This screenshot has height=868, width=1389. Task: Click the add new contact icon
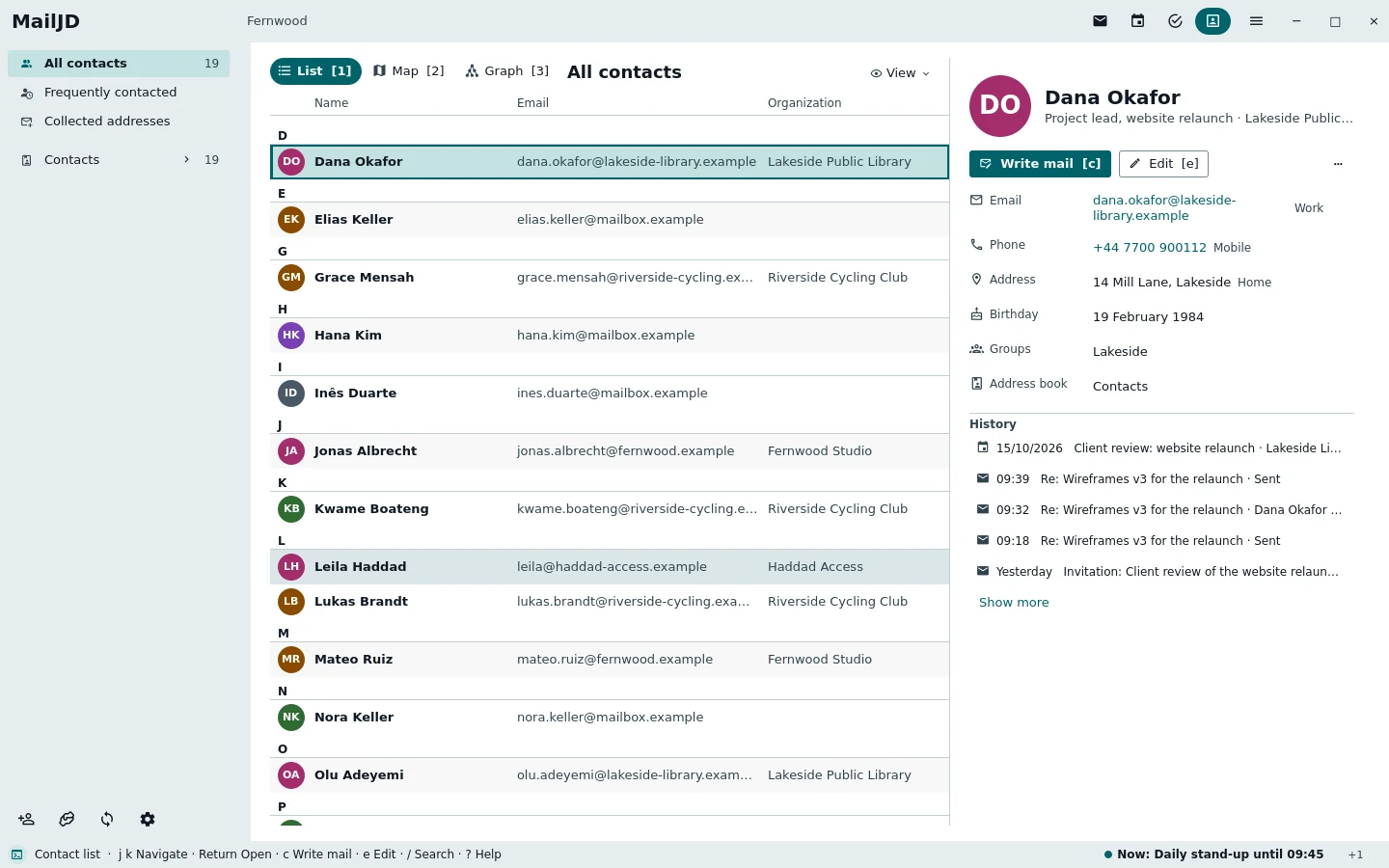coord(26,819)
